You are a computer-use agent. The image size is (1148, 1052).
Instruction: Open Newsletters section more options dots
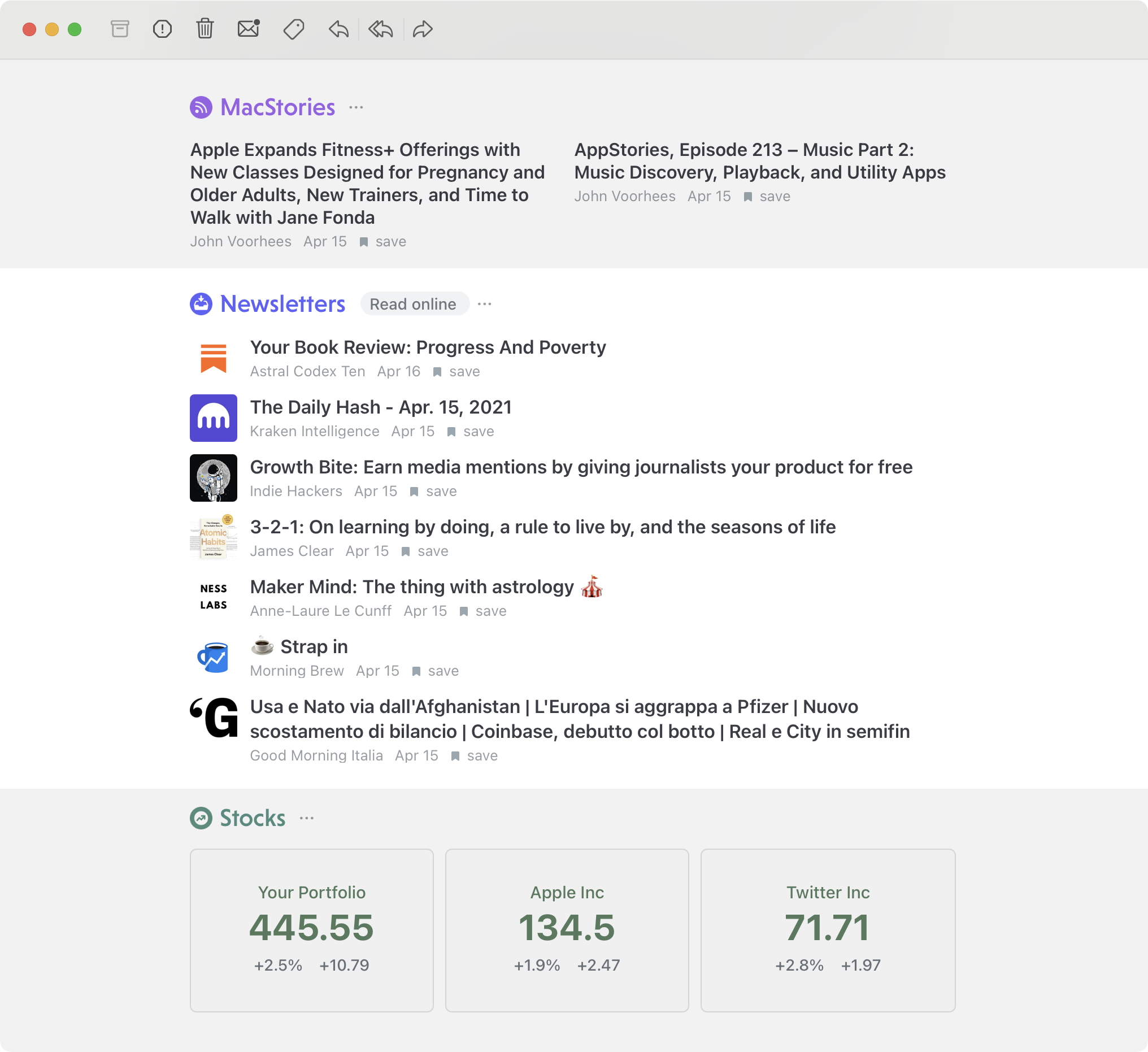point(485,304)
